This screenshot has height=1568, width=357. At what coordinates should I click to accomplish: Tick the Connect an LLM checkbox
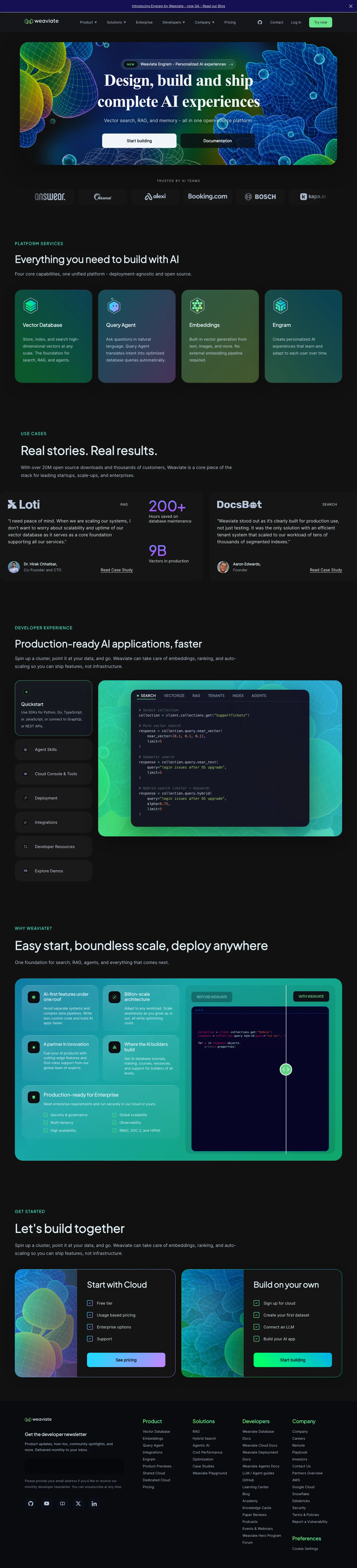(x=257, y=1327)
